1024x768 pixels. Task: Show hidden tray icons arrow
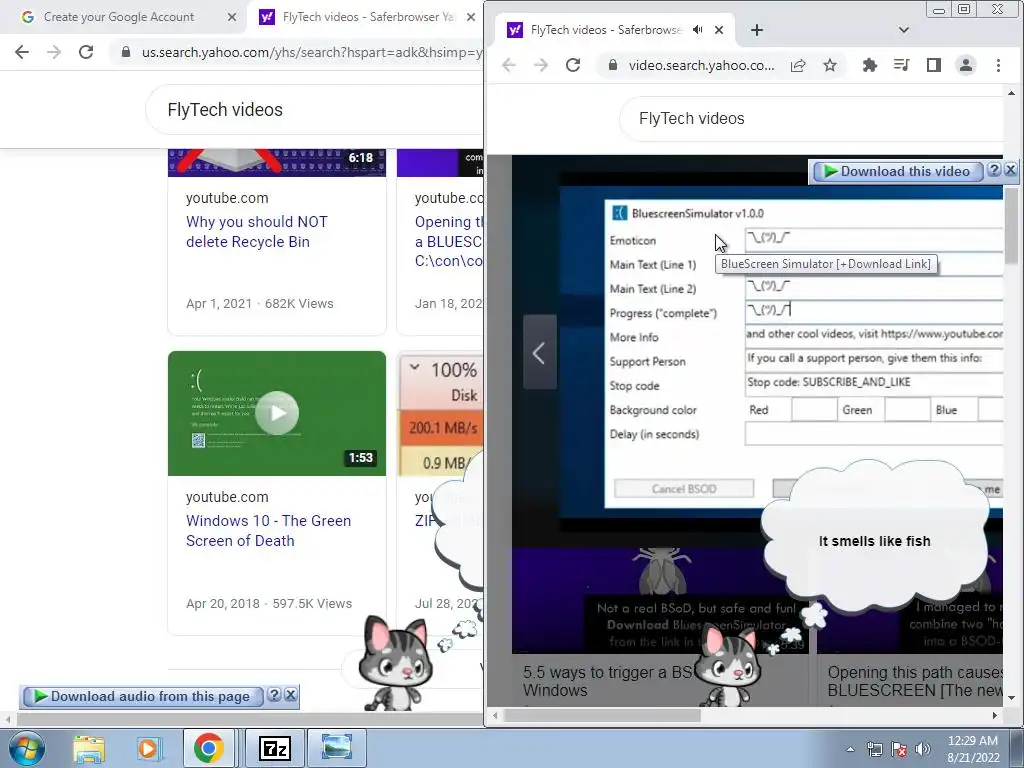(x=850, y=749)
